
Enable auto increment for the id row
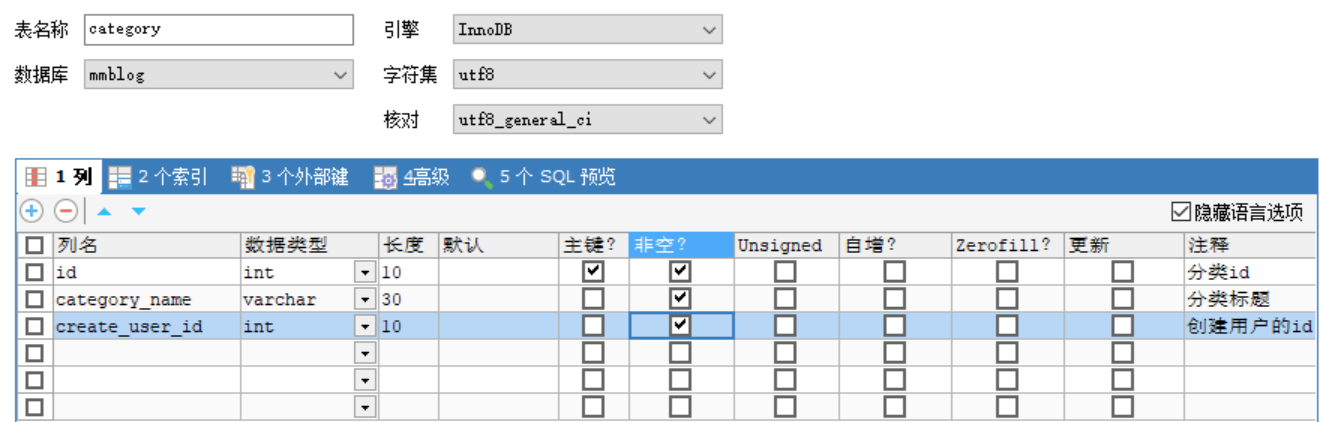coord(895,271)
